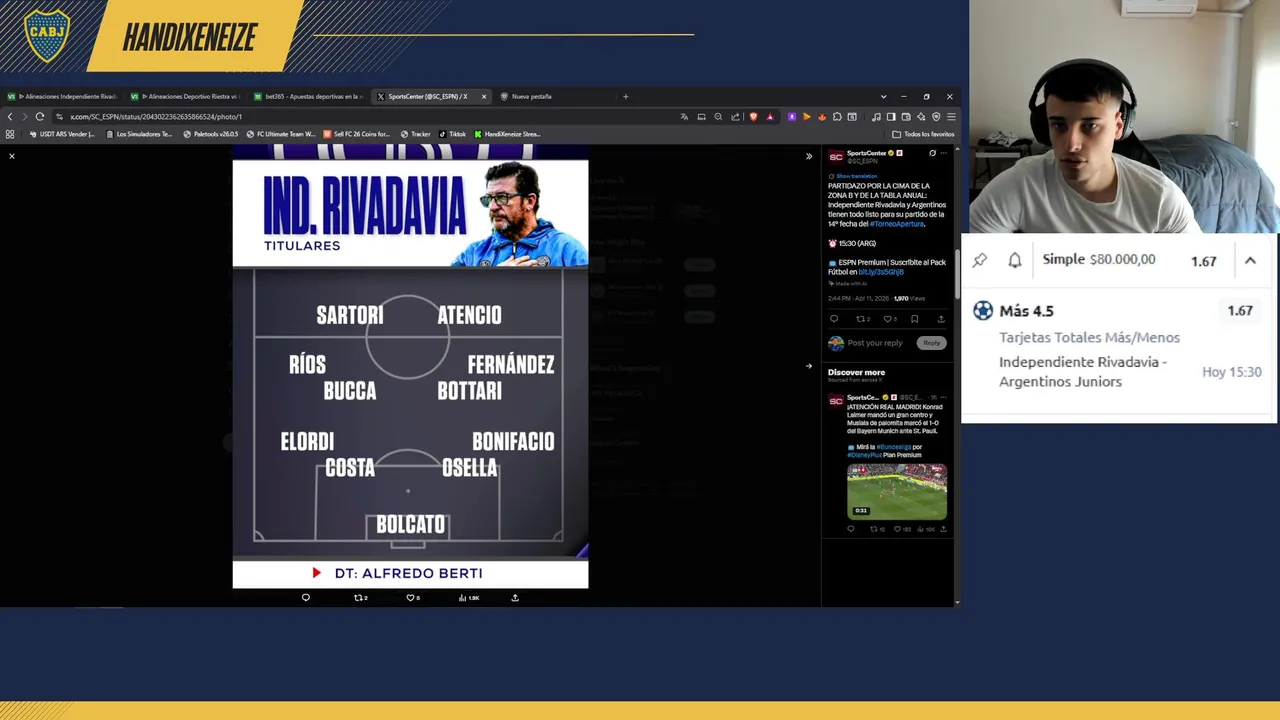
Task: Go back in browser history
Action: tap(10, 117)
